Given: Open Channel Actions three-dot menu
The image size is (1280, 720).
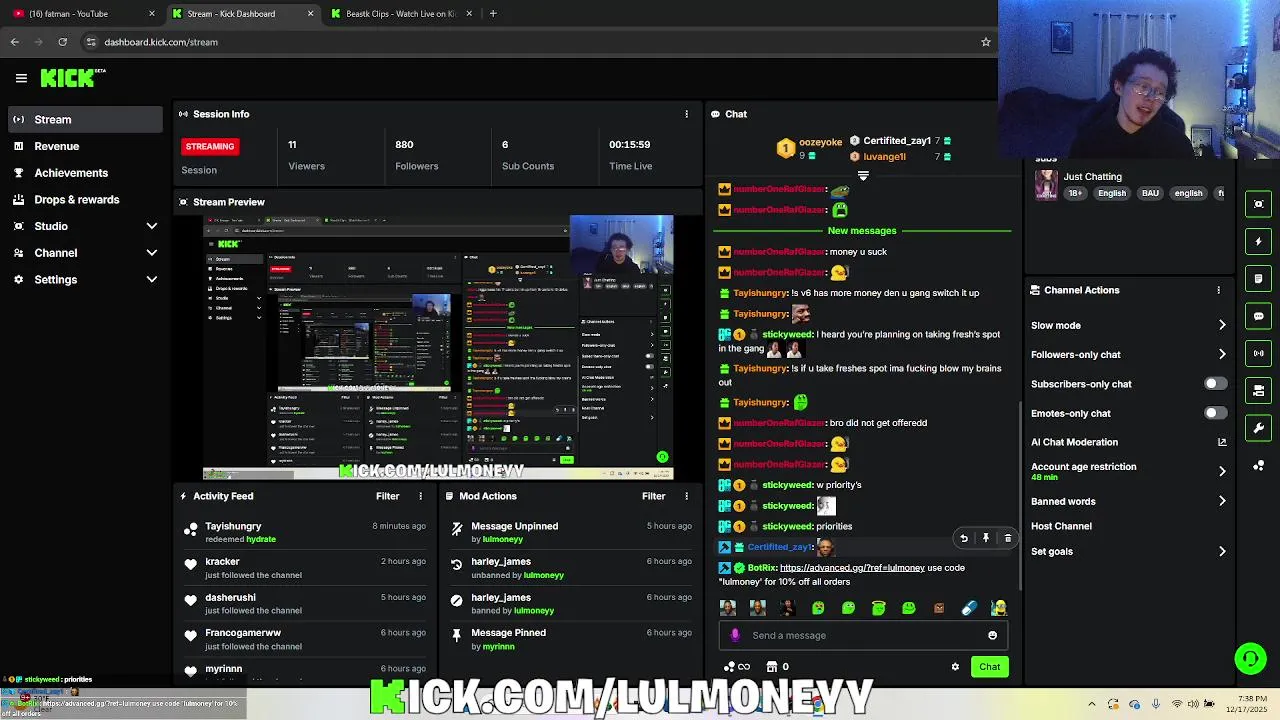Looking at the screenshot, I should point(1218,290).
